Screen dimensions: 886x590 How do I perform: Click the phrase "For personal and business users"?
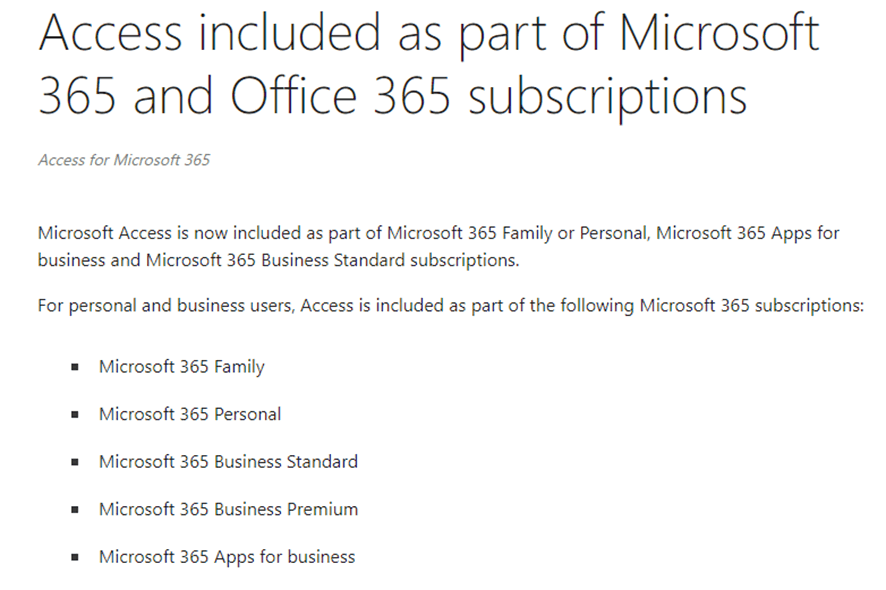166,306
